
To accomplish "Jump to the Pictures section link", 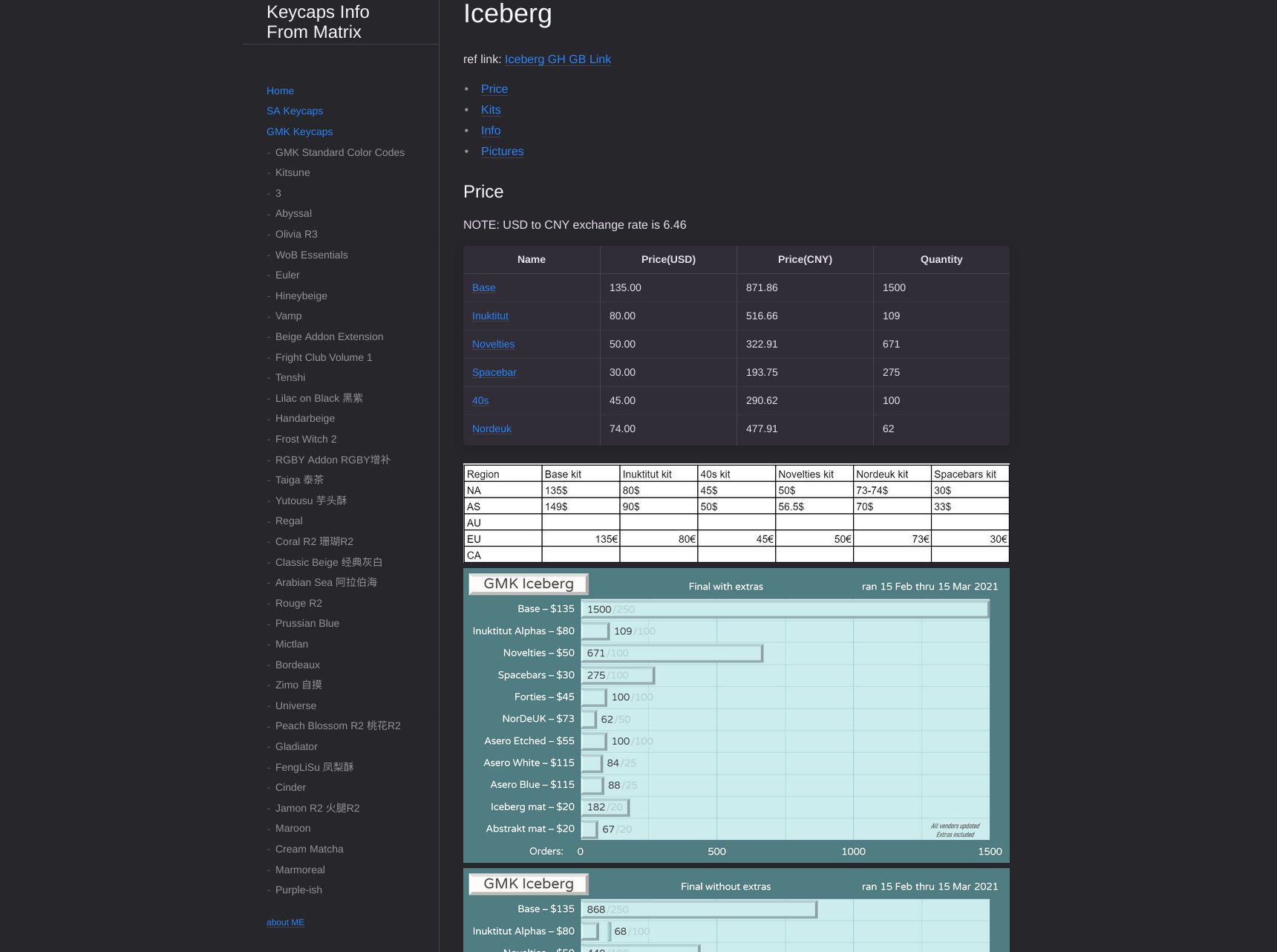I will pyautogui.click(x=502, y=151).
